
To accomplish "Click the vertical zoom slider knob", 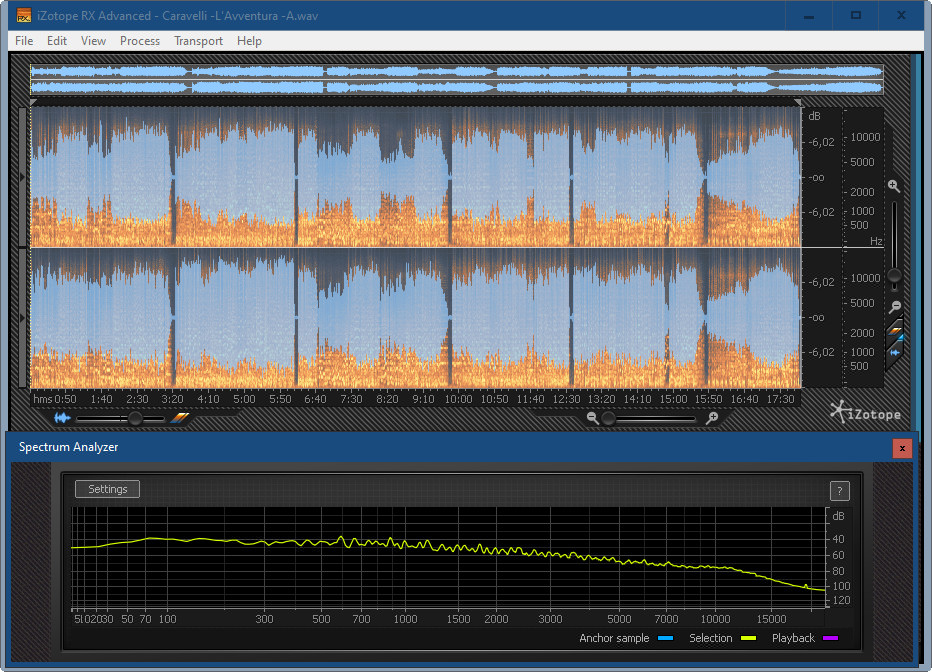I will coord(895,275).
